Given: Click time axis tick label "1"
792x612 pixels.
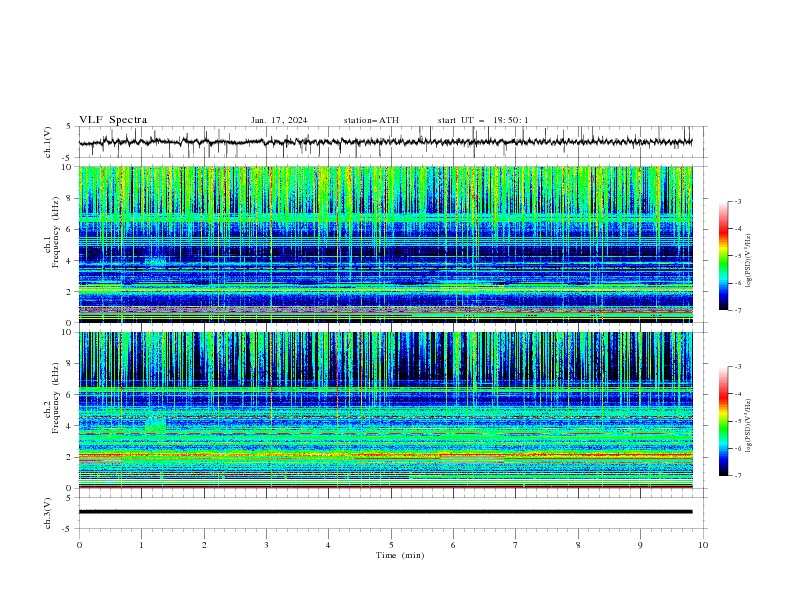Looking at the screenshot, I should click(141, 545).
